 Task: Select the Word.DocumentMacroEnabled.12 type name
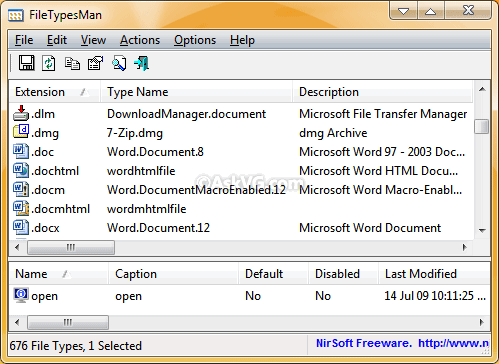pyautogui.click(x=196, y=190)
